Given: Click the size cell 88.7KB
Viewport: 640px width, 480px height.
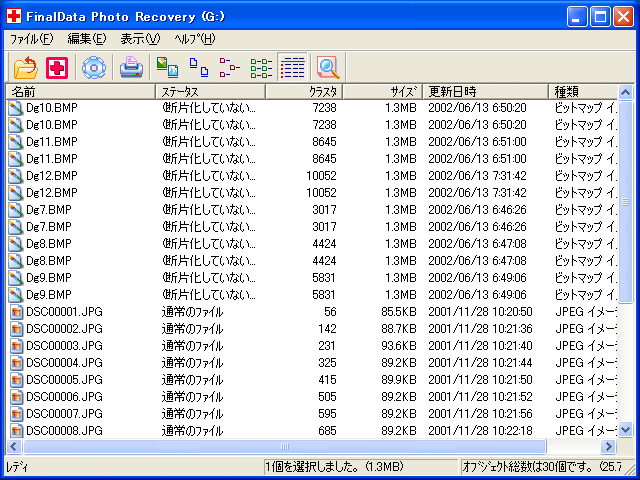Looking at the screenshot, I should [399, 329].
